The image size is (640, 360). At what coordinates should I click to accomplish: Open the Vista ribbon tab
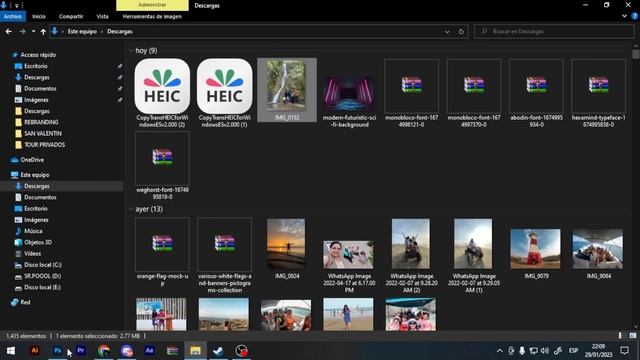click(x=102, y=16)
